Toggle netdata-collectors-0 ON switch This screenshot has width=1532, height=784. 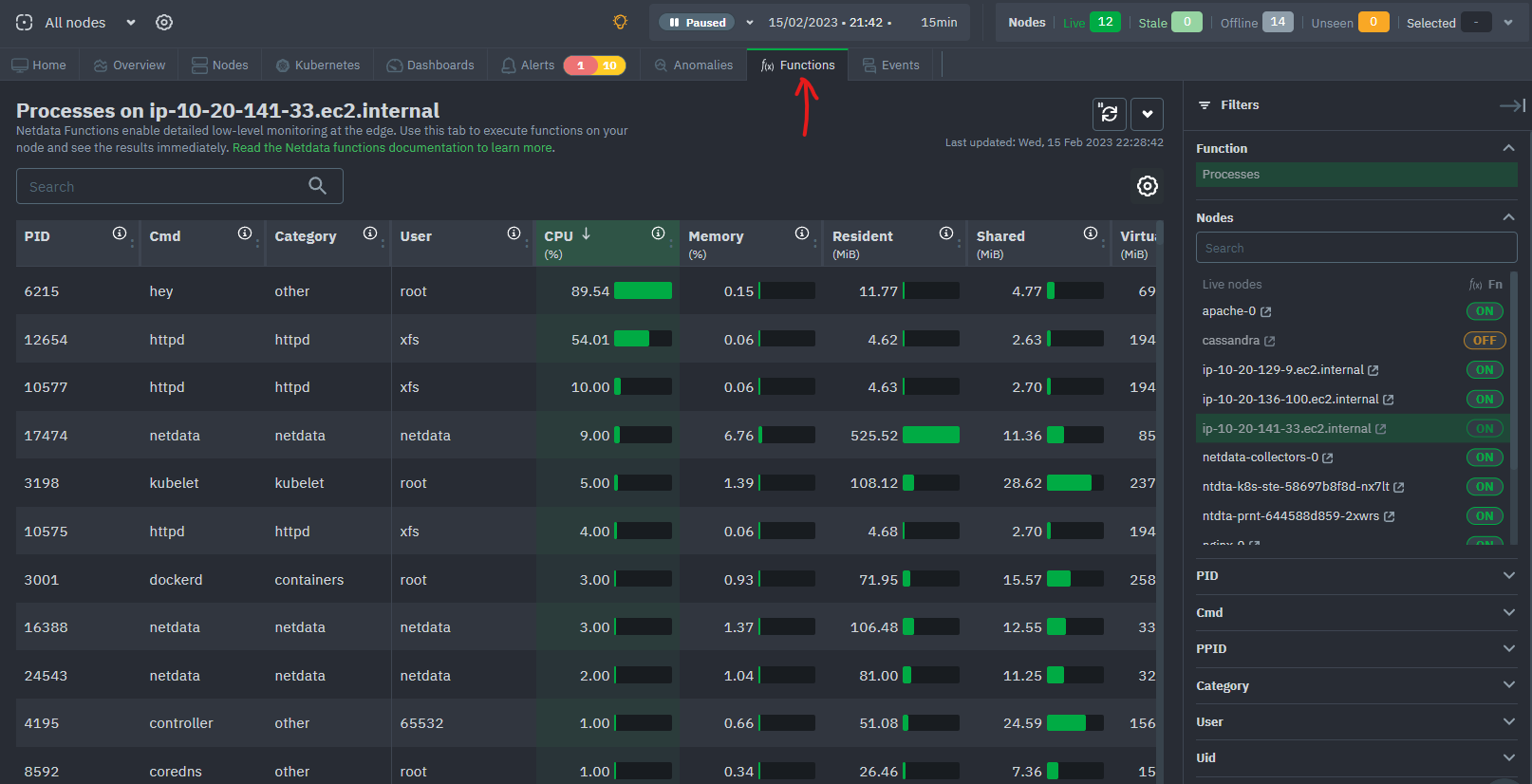(1485, 457)
